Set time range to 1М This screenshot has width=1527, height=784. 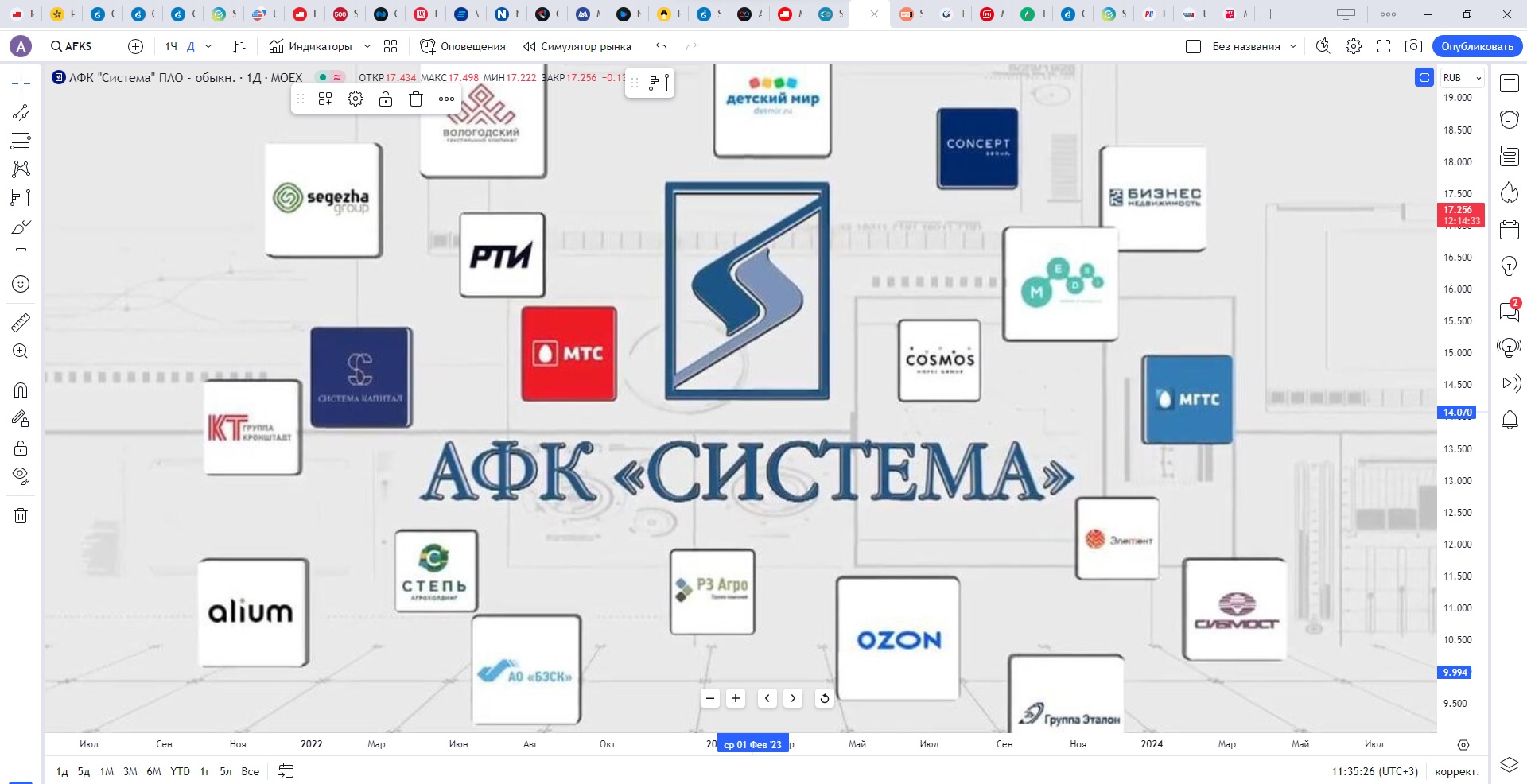(107, 771)
